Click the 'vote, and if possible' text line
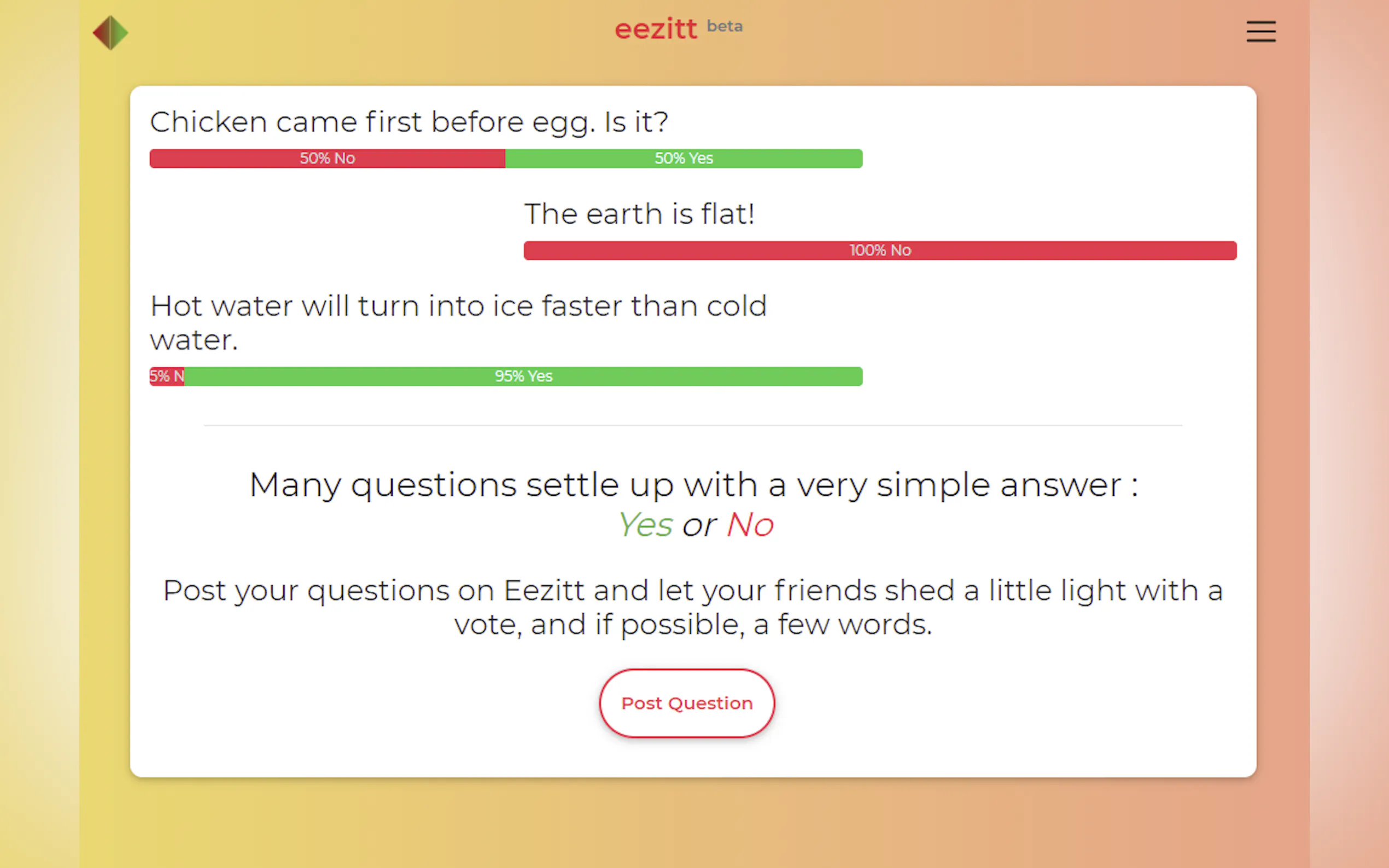 tap(692, 625)
